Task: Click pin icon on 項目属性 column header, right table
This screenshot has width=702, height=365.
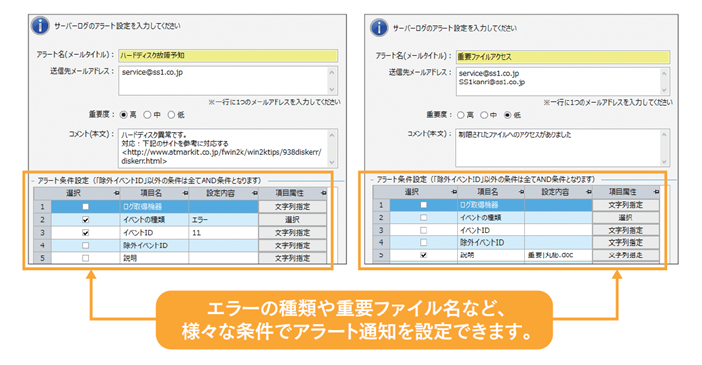Action: [x=656, y=192]
